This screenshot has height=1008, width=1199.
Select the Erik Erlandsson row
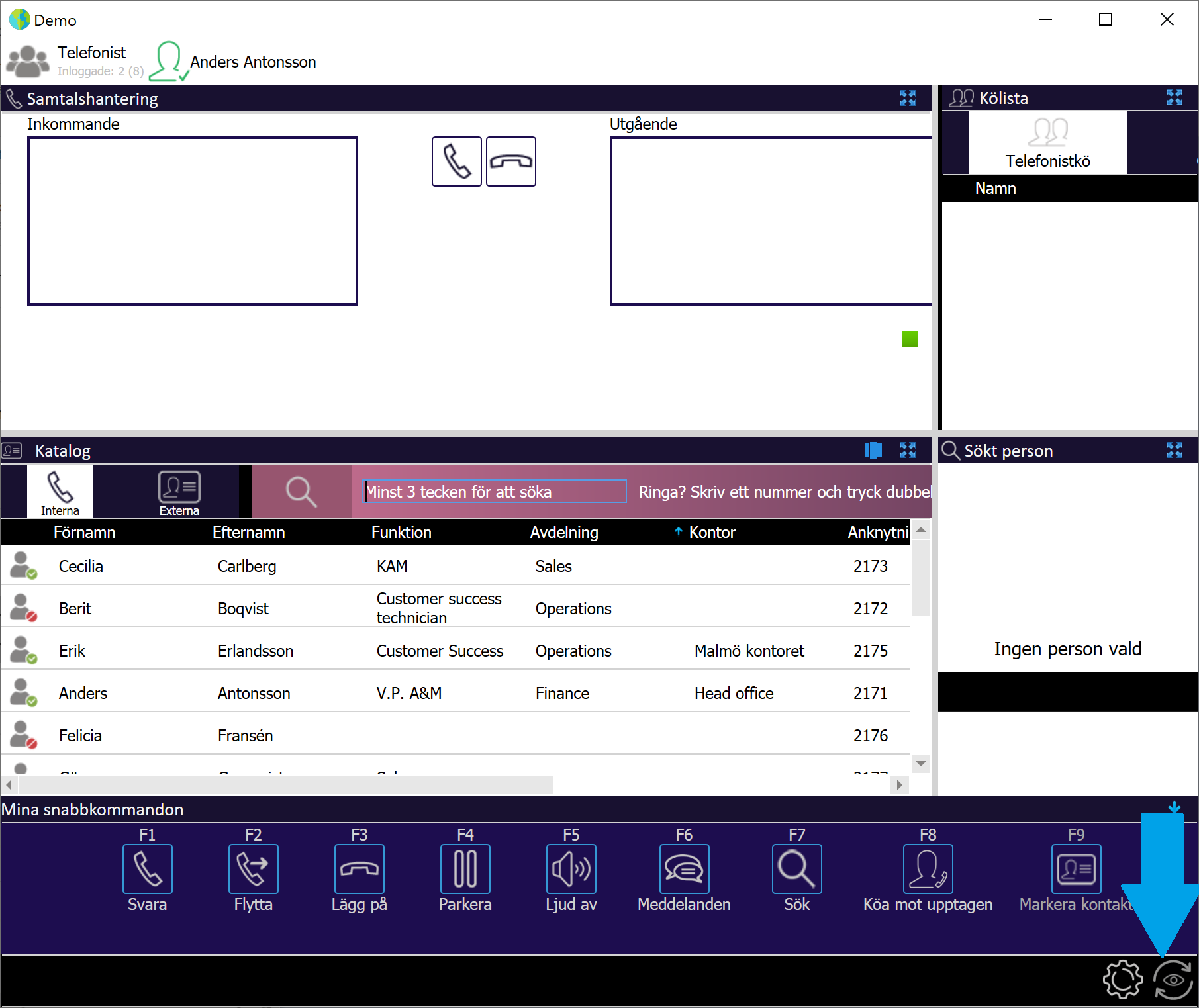coord(456,650)
